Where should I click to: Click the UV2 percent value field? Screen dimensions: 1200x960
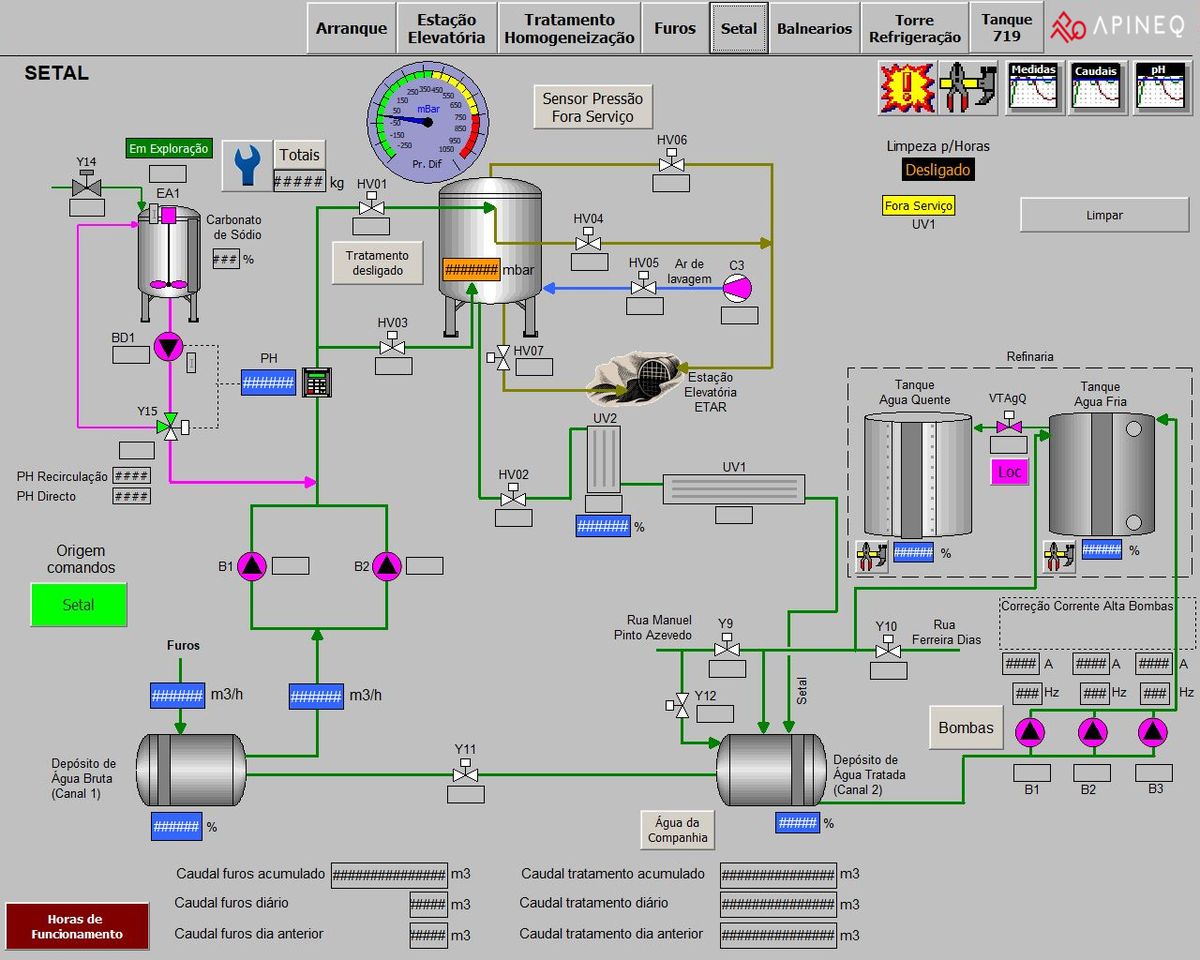tap(603, 526)
